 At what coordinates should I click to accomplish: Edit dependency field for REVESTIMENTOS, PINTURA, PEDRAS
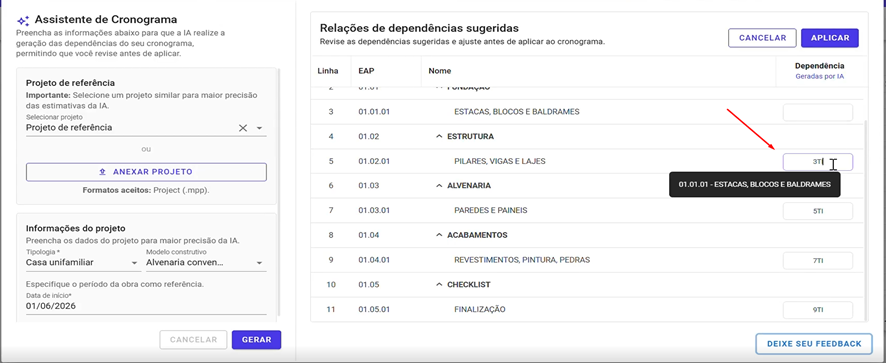tap(818, 261)
